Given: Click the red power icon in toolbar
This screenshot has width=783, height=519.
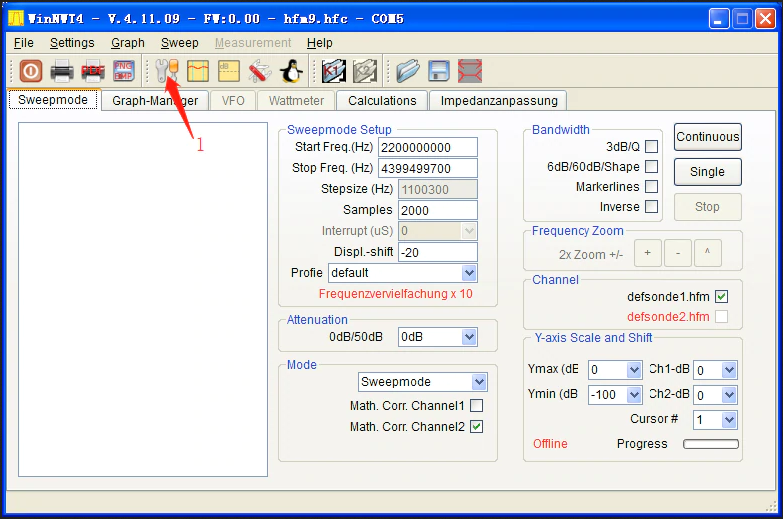Looking at the screenshot, I should 30,71.
